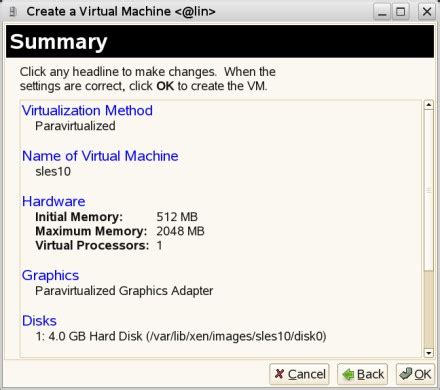Open the Disks configuration headline
This screenshot has height=390, width=440.
39,321
